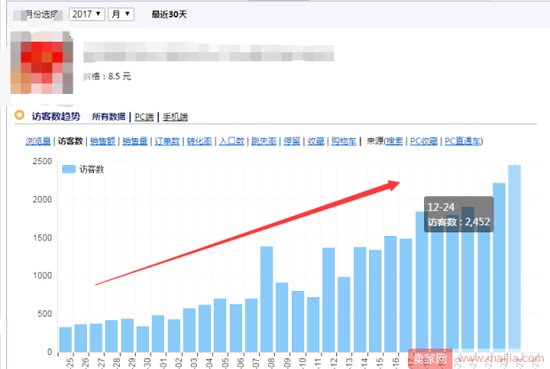Click the orange circle icon beside 访客数趋势

pyautogui.click(x=20, y=115)
